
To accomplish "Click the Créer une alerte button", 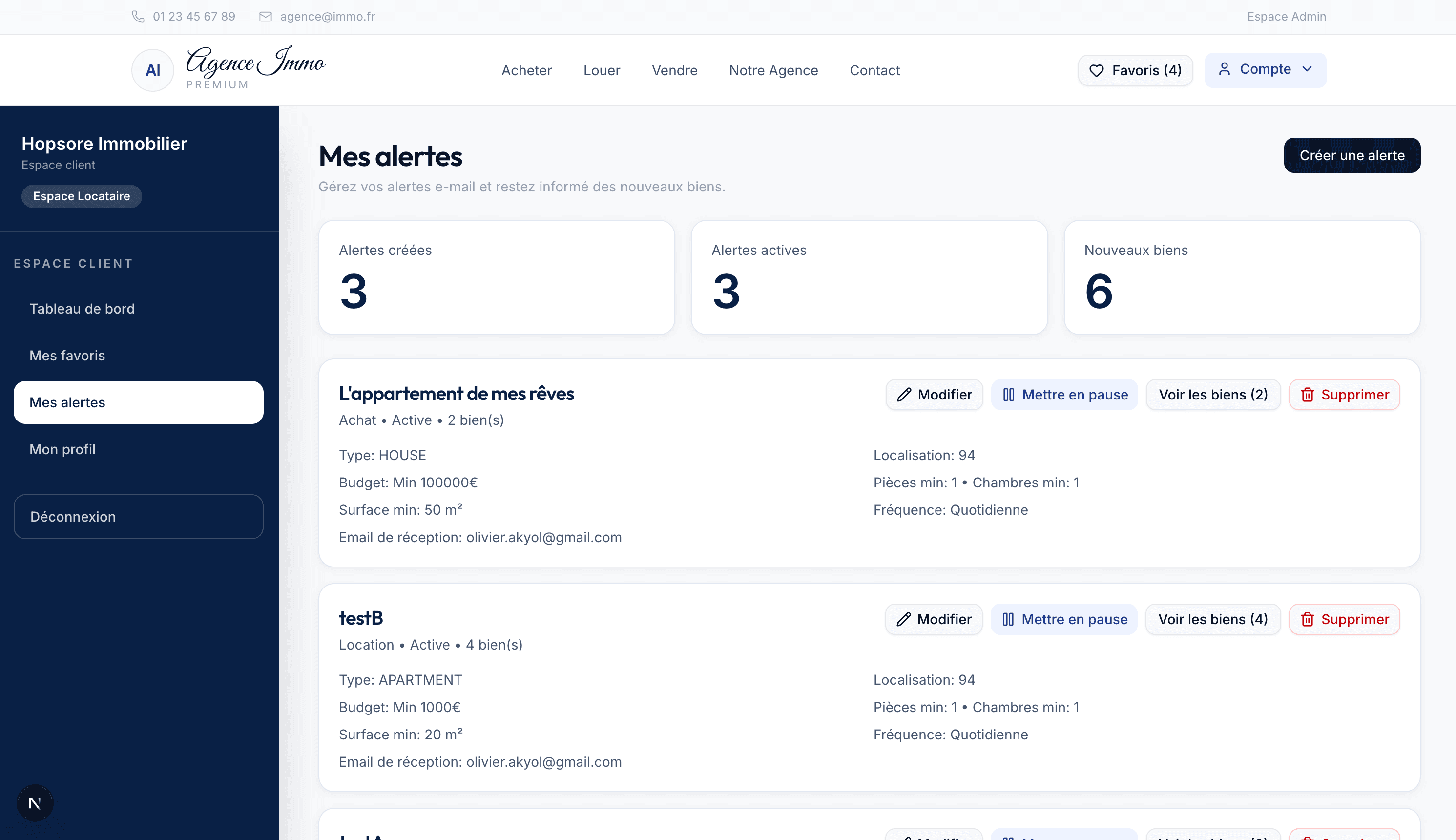I will [x=1352, y=155].
